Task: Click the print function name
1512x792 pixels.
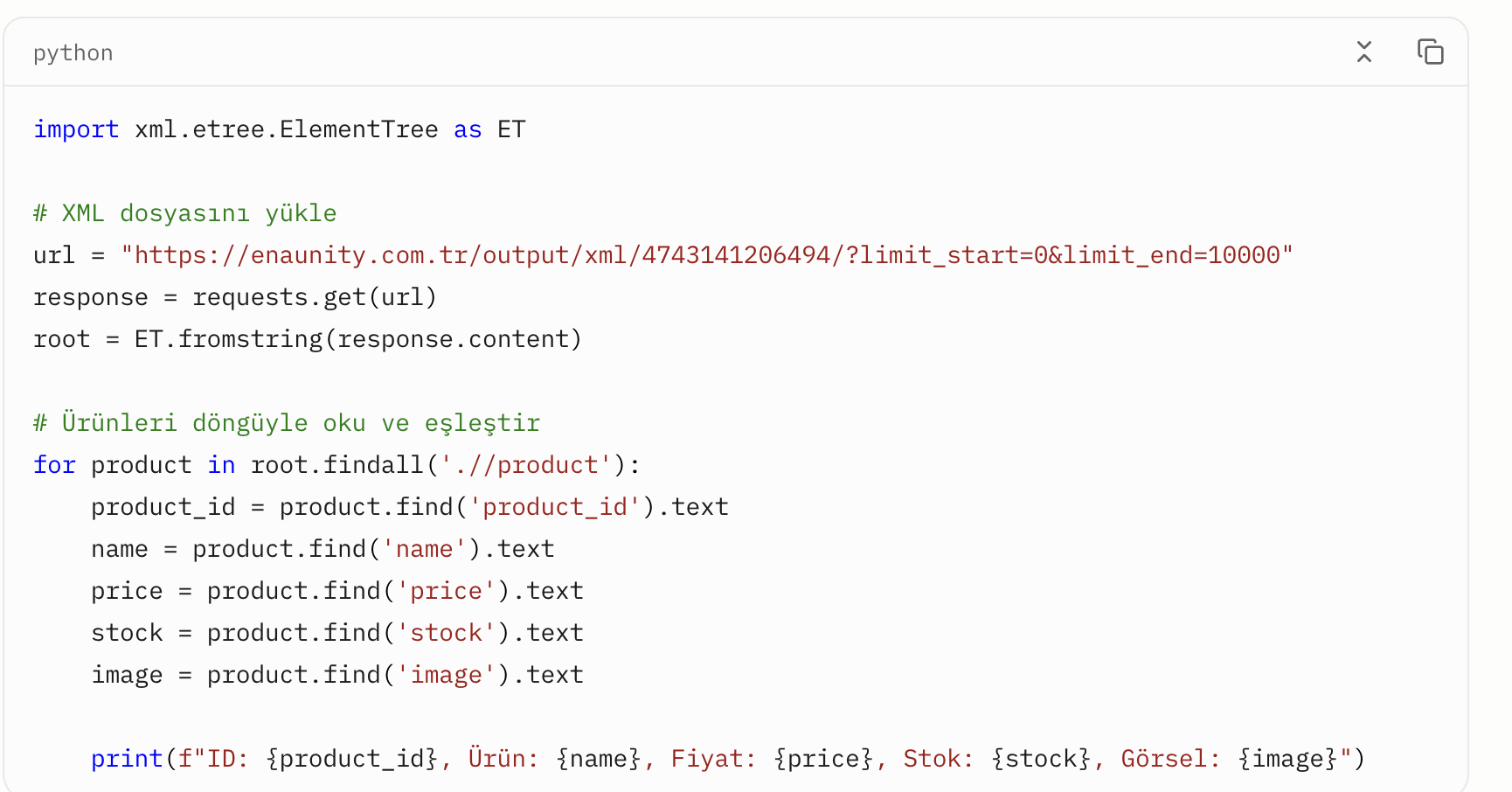Action: point(127,759)
